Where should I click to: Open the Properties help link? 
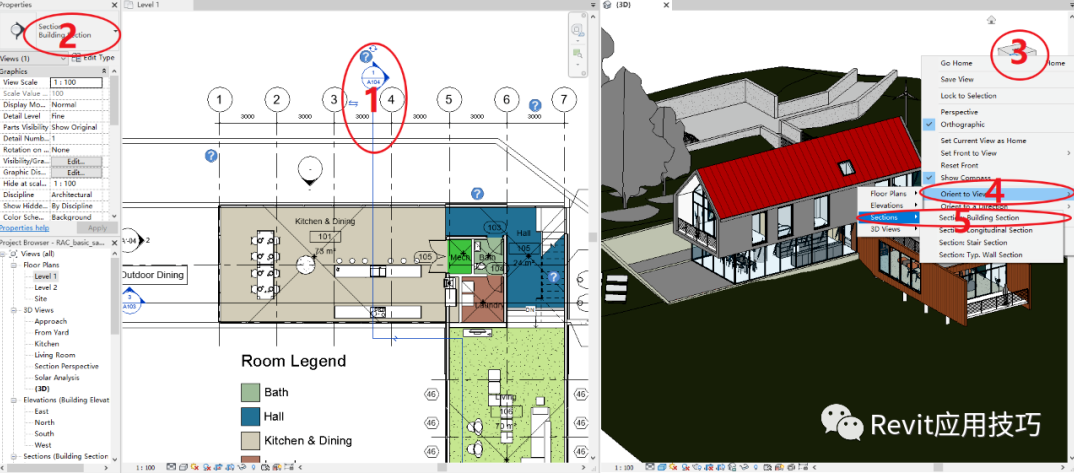[x=24, y=228]
